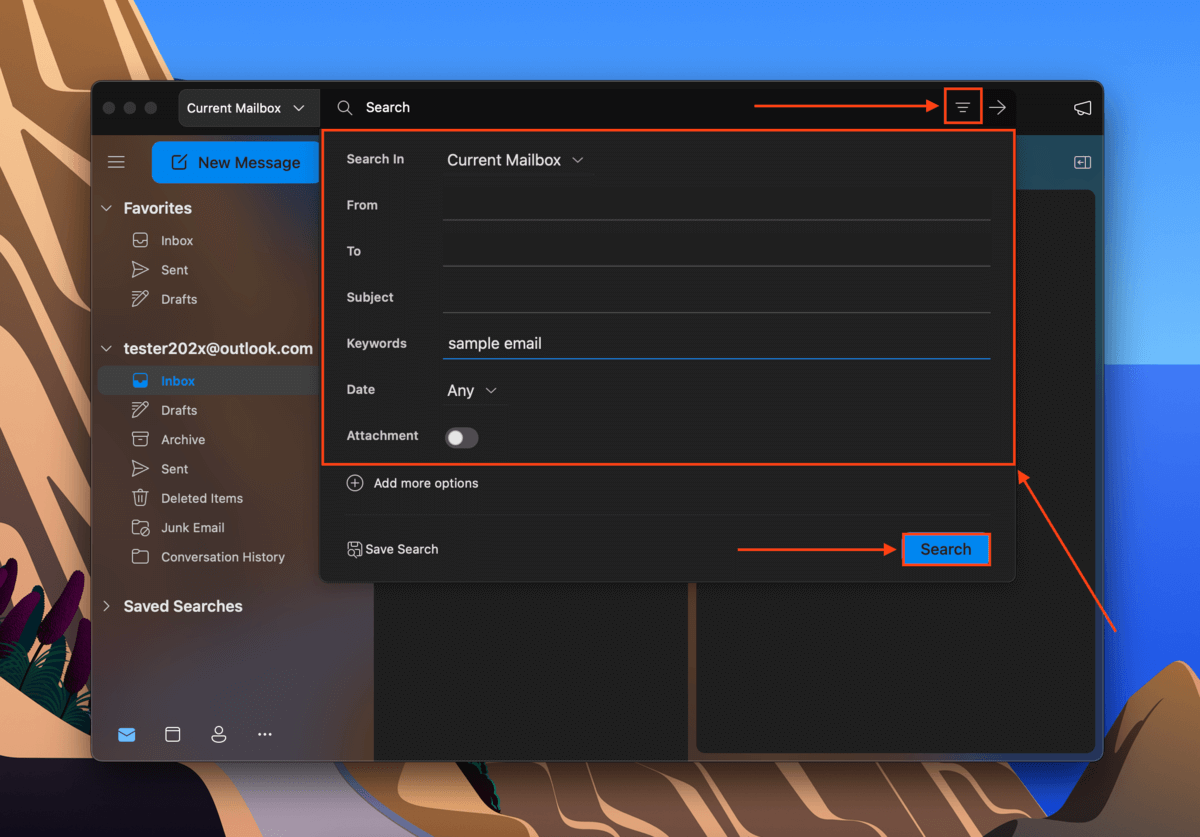Click the Keywords field containing sample email
Image resolution: width=1200 pixels, height=837 pixels.
click(716, 343)
